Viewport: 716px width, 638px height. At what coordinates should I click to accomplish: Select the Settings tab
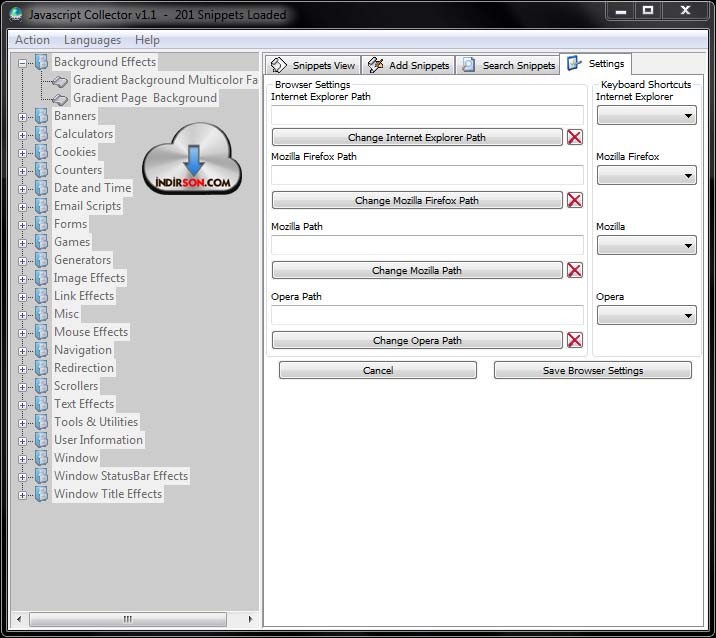click(596, 64)
